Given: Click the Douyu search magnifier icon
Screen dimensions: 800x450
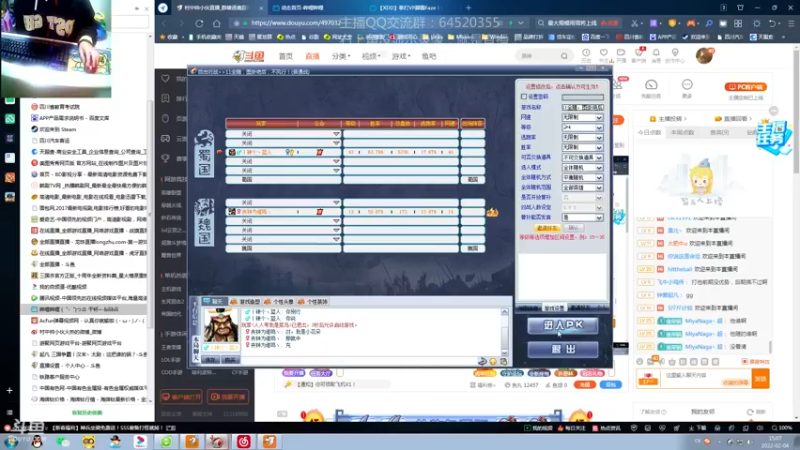Looking at the screenshot, I should point(564,56).
